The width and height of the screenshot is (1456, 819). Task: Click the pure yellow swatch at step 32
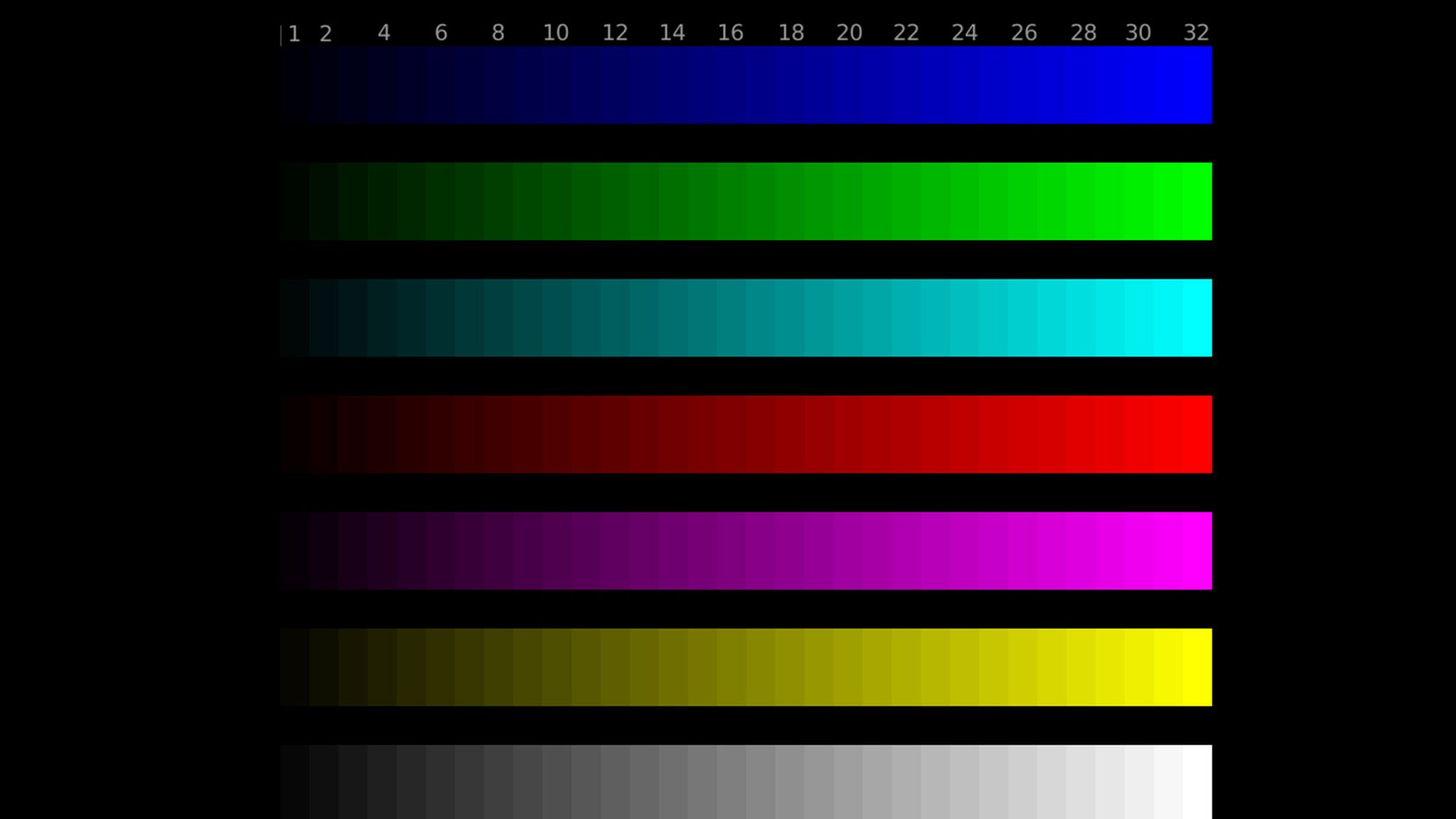tap(1197, 667)
